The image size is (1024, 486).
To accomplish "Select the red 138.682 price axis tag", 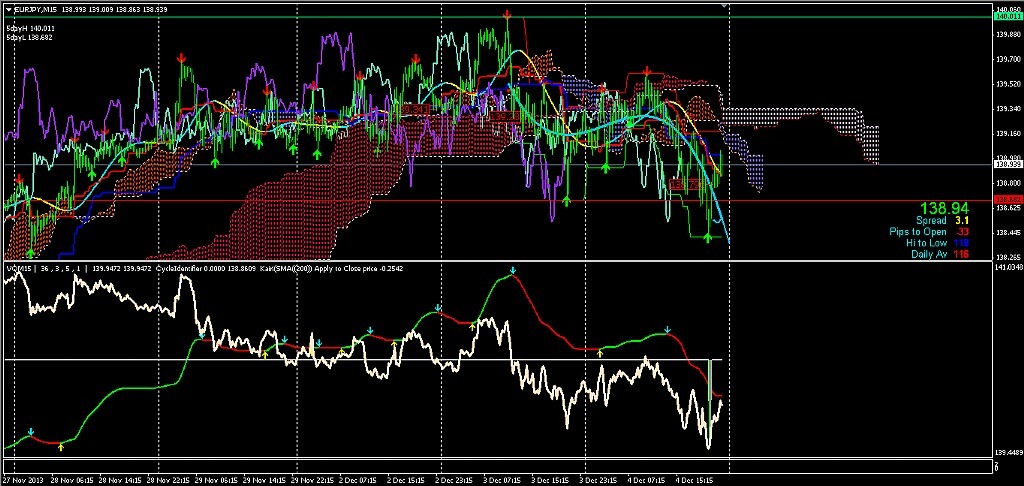I will coord(1007,200).
